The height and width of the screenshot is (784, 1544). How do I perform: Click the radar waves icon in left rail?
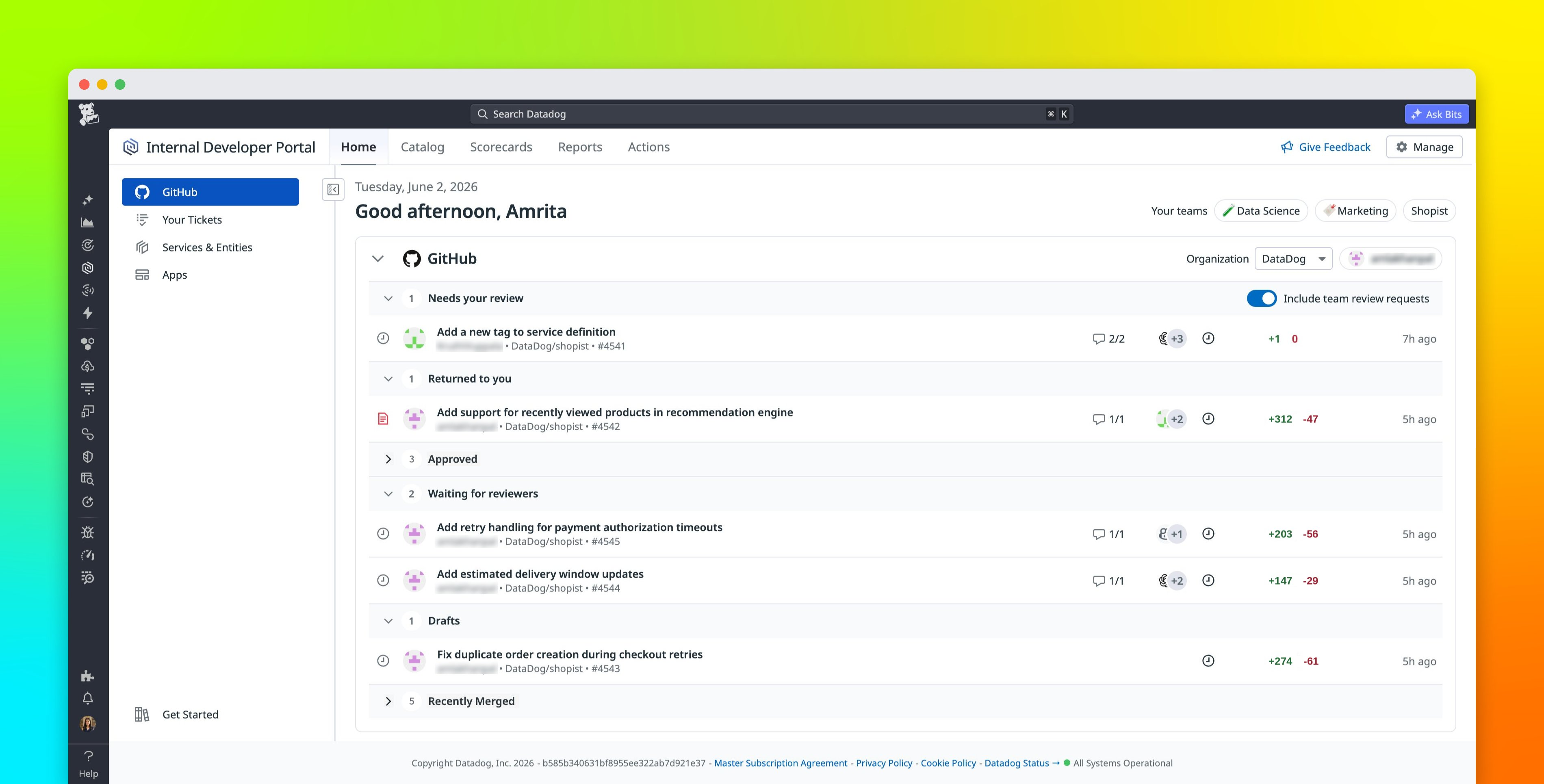pyautogui.click(x=88, y=291)
